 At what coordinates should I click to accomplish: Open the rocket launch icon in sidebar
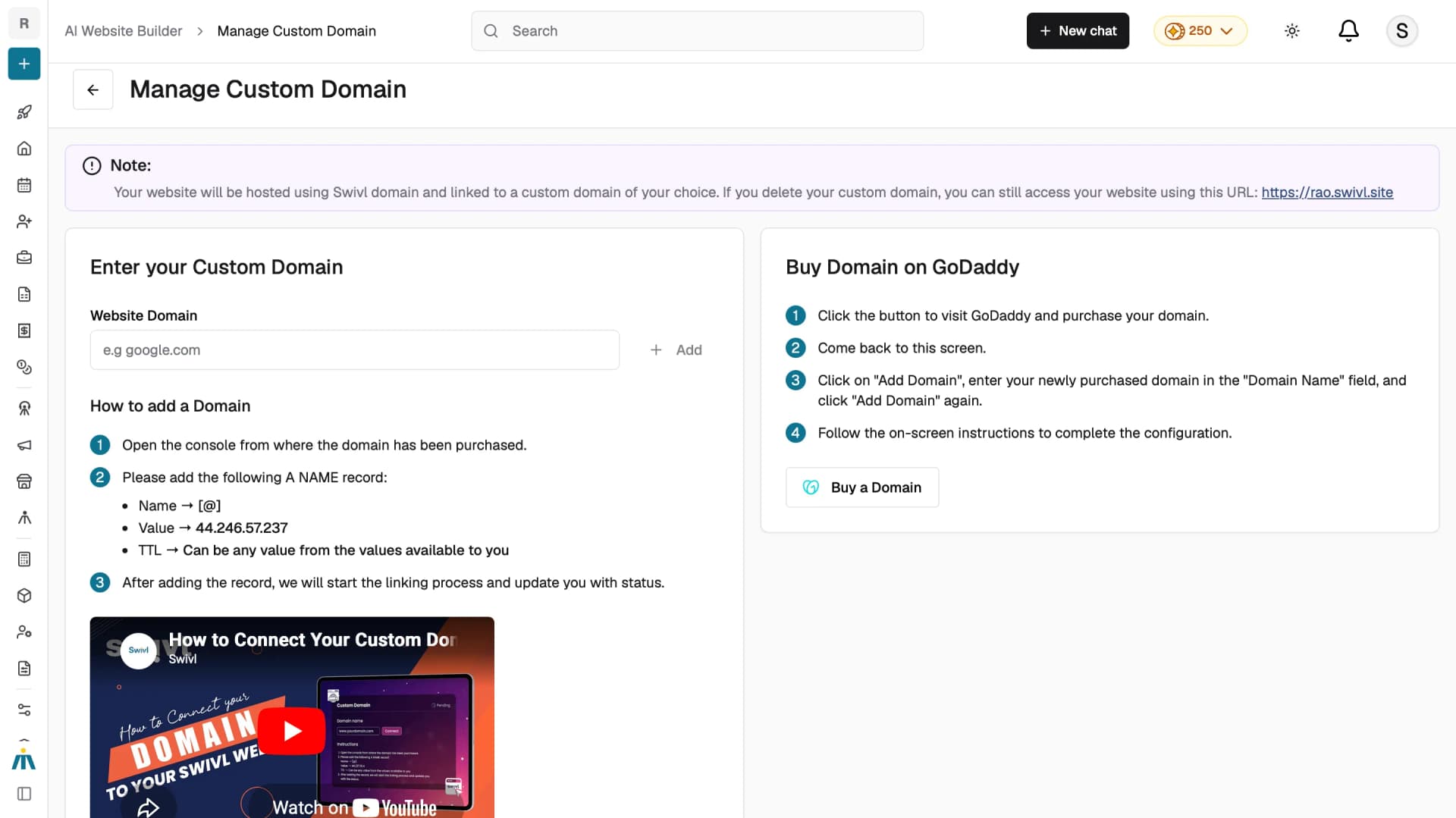coord(24,112)
